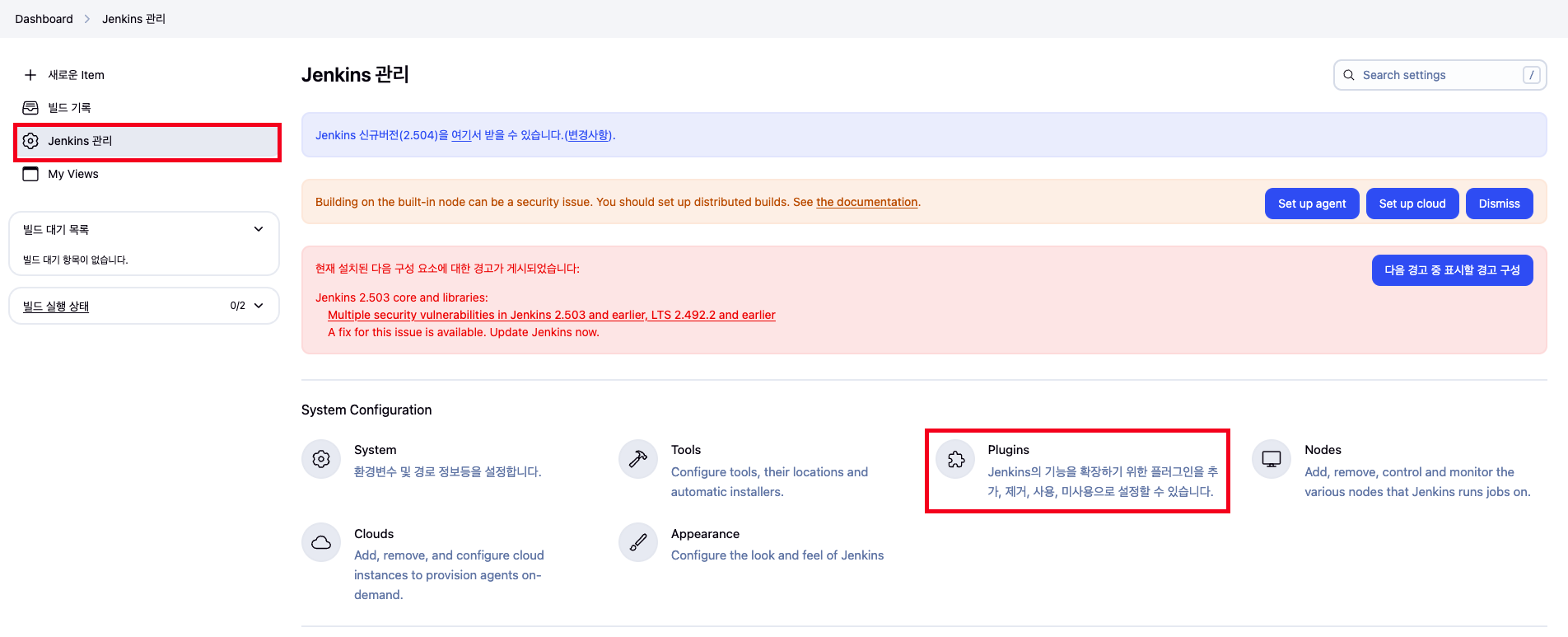Click the 0/2 executor count
The width and height of the screenshot is (1568, 637).
coord(238,306)
